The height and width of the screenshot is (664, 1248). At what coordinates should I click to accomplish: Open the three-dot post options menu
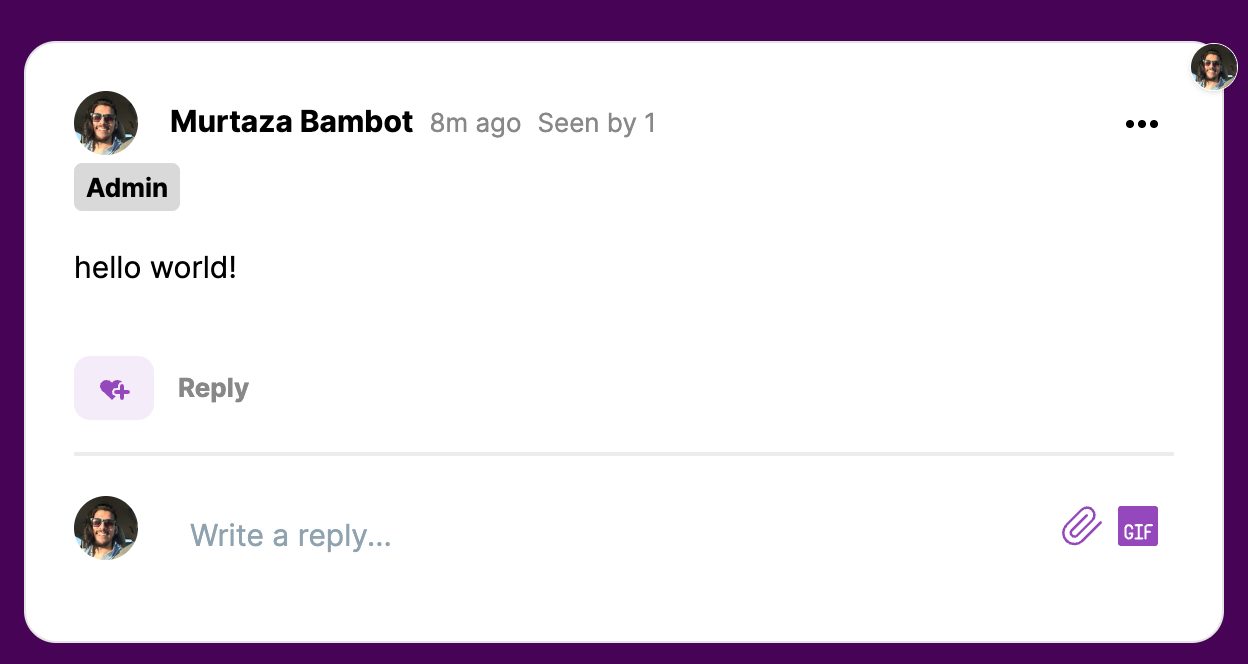[x=1141, y=124]
